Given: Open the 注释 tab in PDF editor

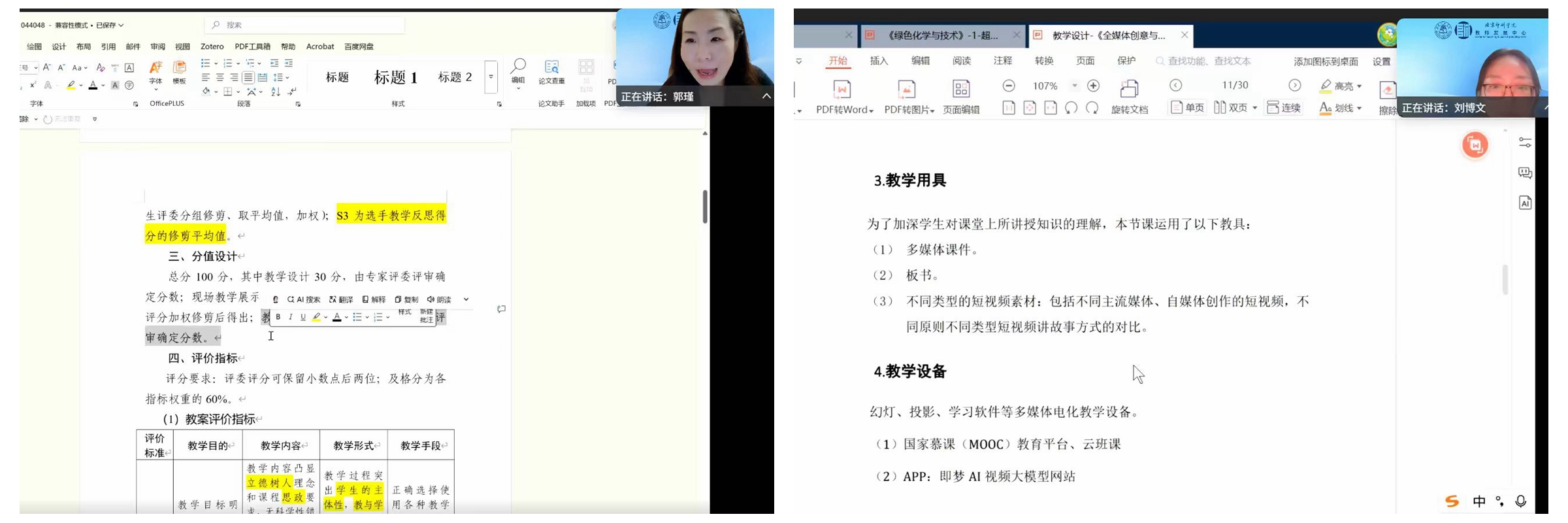Looking at the screenshot, I should (1002, 61).
